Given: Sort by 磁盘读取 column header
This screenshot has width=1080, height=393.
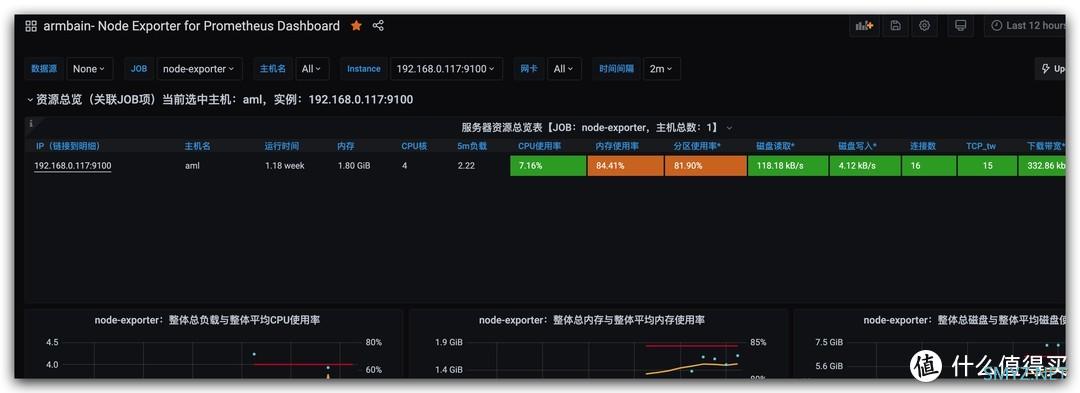Looking at the screenshot, I should [776, 146].
